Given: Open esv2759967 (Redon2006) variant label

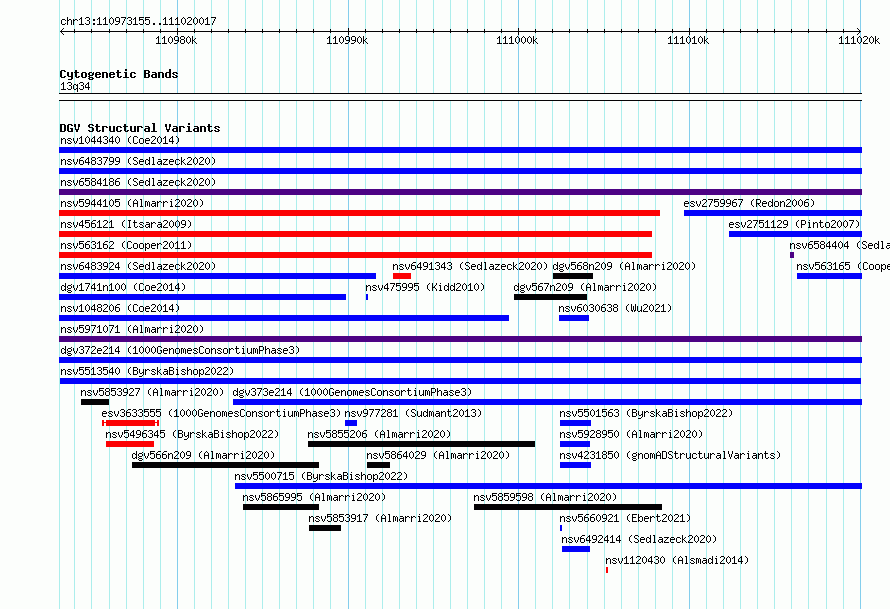Looking at the screenshot, I should 749,203.
